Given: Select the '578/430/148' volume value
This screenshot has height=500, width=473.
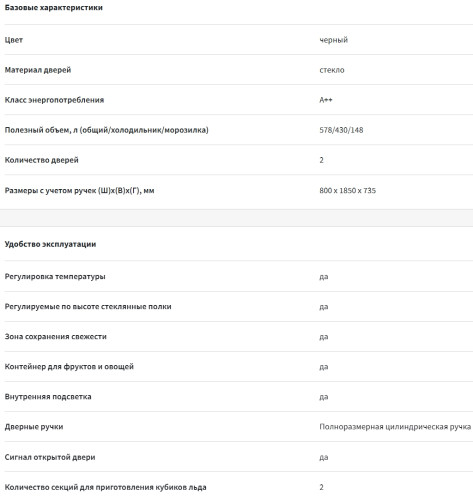Looking at the screenshot, I should coord(341,130).
